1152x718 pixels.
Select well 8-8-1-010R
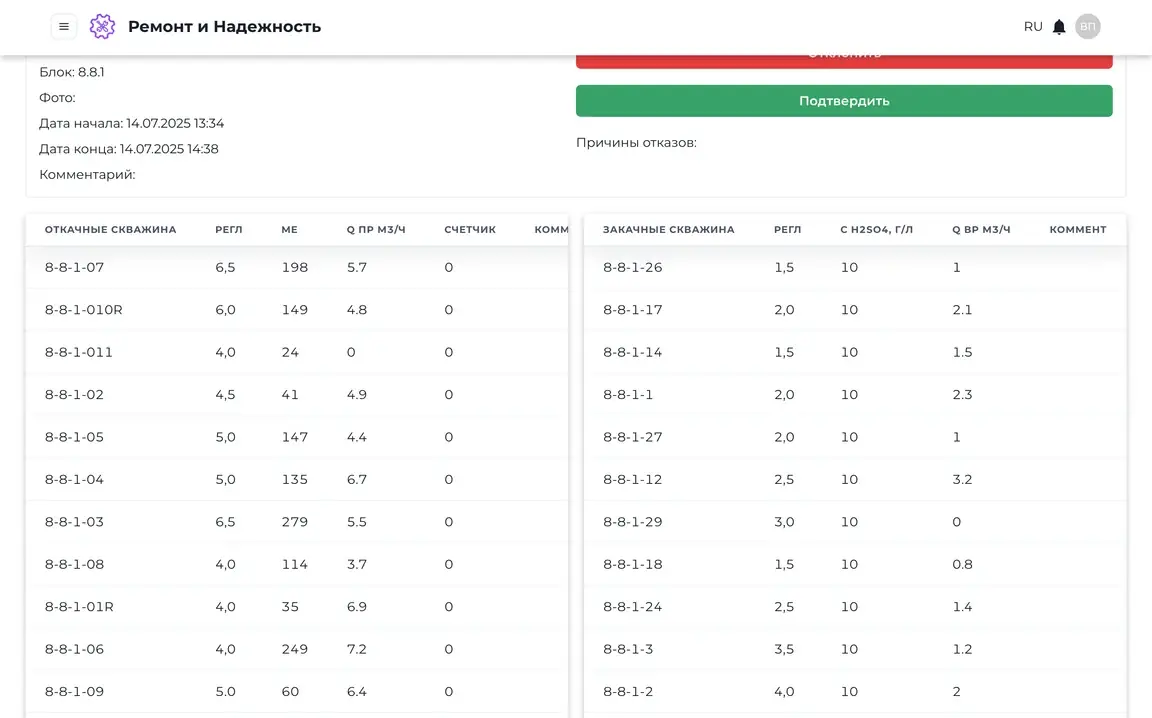(x=297, y=310)
